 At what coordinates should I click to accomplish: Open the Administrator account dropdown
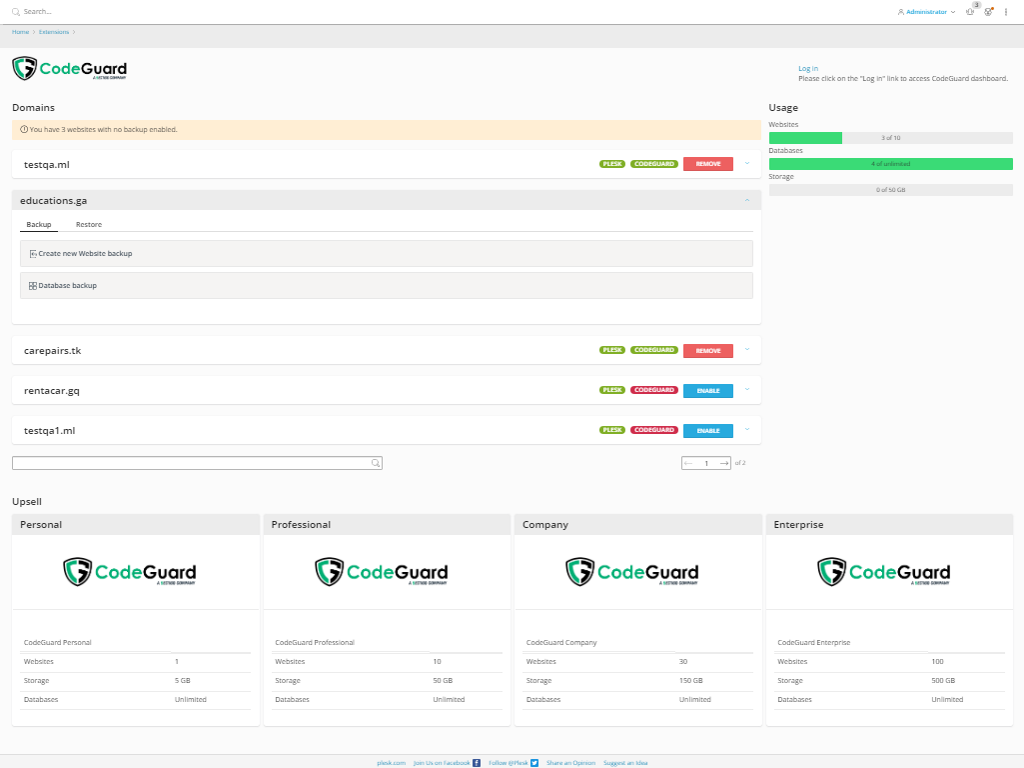coord(926,12)
